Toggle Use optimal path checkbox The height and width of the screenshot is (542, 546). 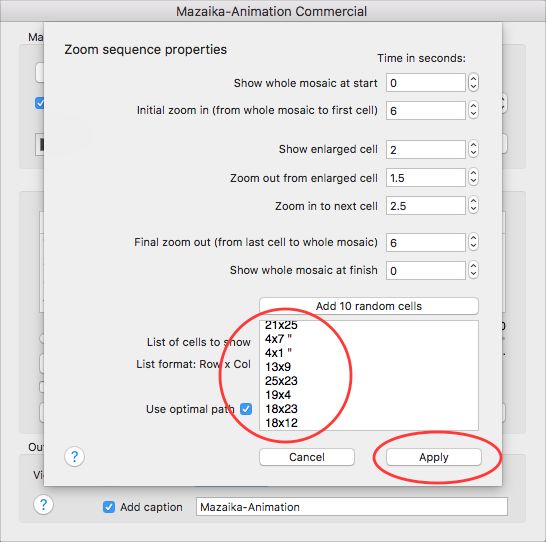tap(246, 409)
